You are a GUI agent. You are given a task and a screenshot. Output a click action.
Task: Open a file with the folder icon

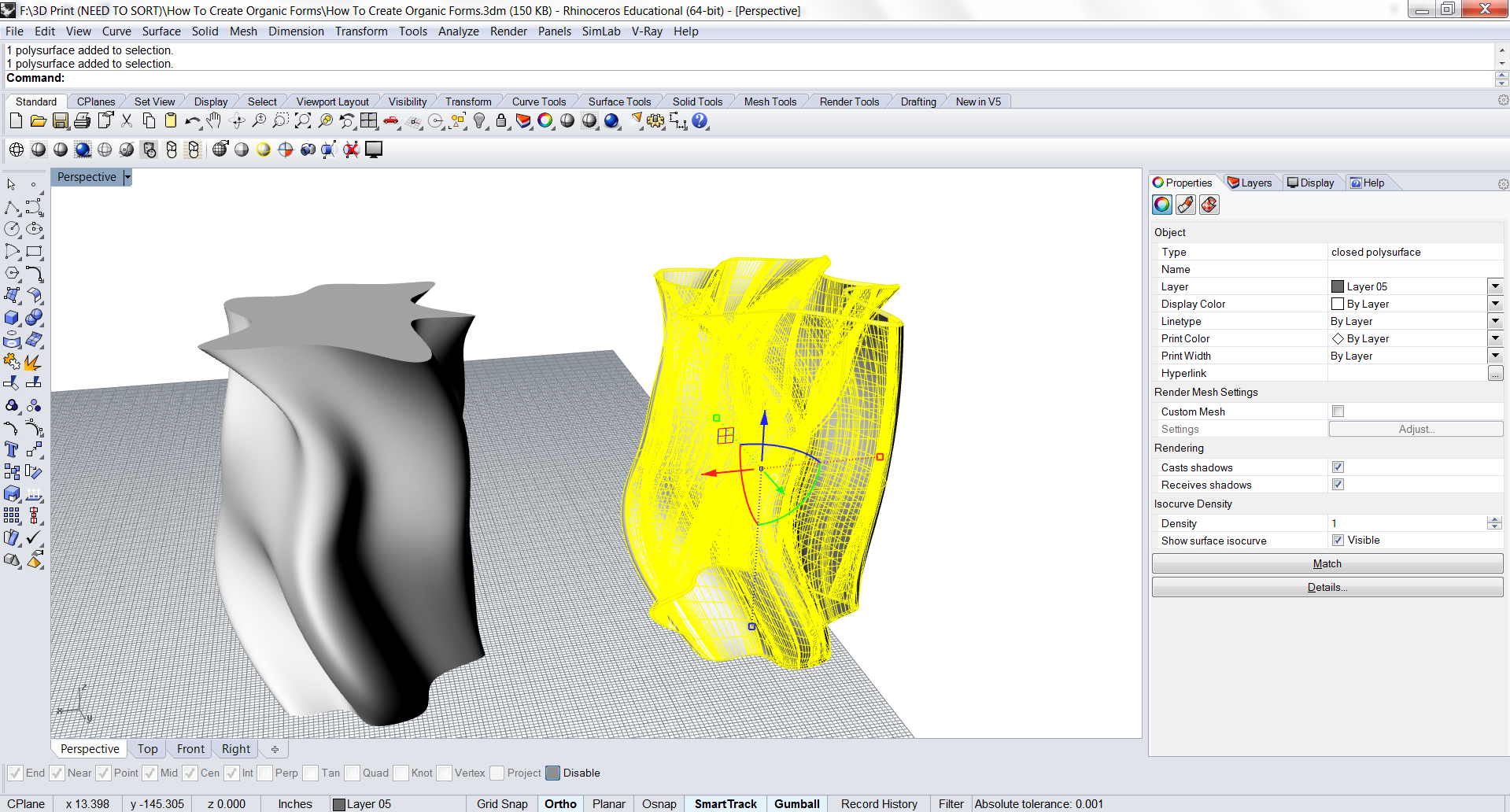[38, 121]
